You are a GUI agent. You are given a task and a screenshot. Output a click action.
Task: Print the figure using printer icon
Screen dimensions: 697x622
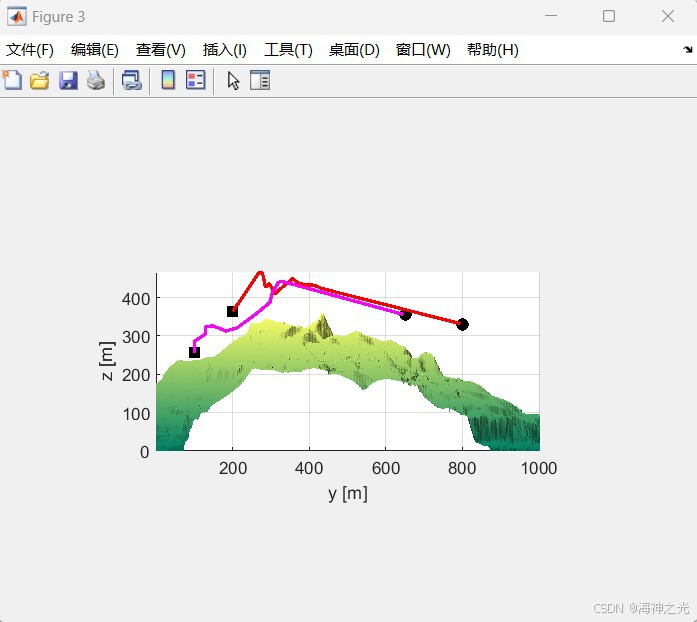[96, 80]
